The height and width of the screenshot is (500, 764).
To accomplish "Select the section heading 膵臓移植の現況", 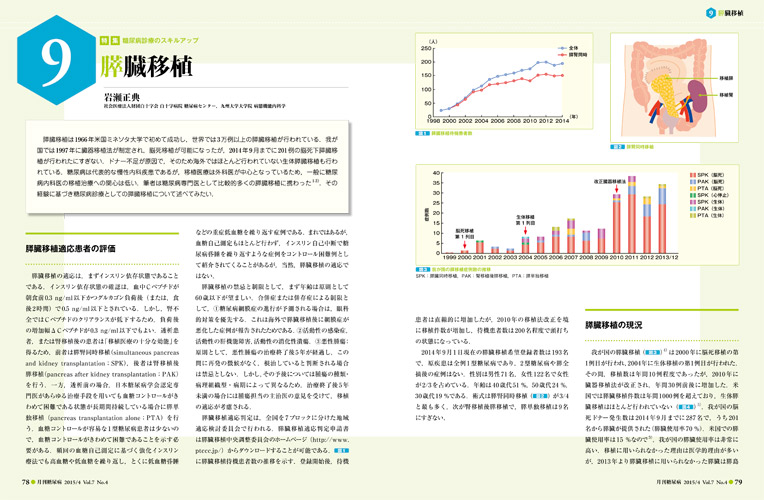I will [613, 325].
